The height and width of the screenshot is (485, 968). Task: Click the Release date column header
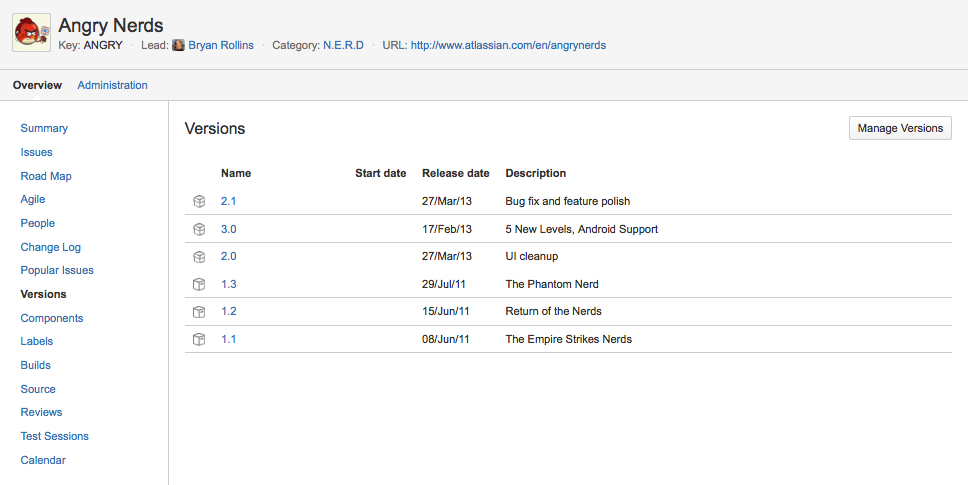coord(455,173)
